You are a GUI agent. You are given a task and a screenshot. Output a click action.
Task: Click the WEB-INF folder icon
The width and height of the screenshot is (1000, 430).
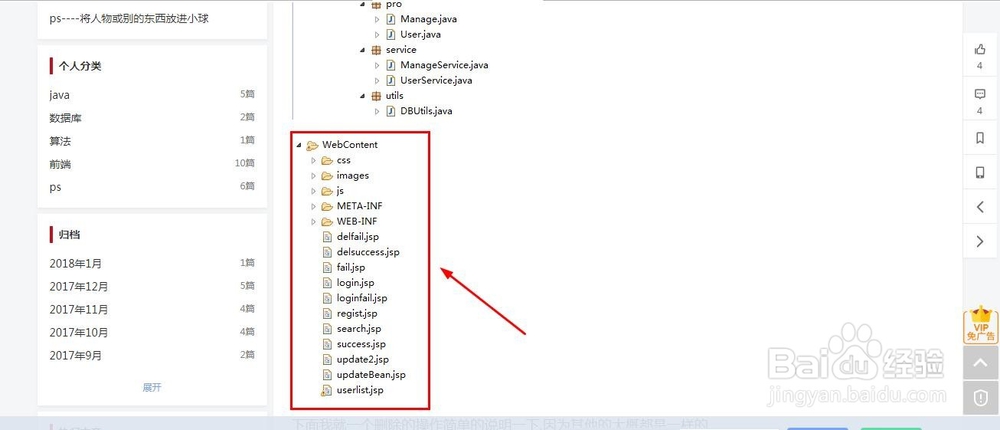[327, 221]
